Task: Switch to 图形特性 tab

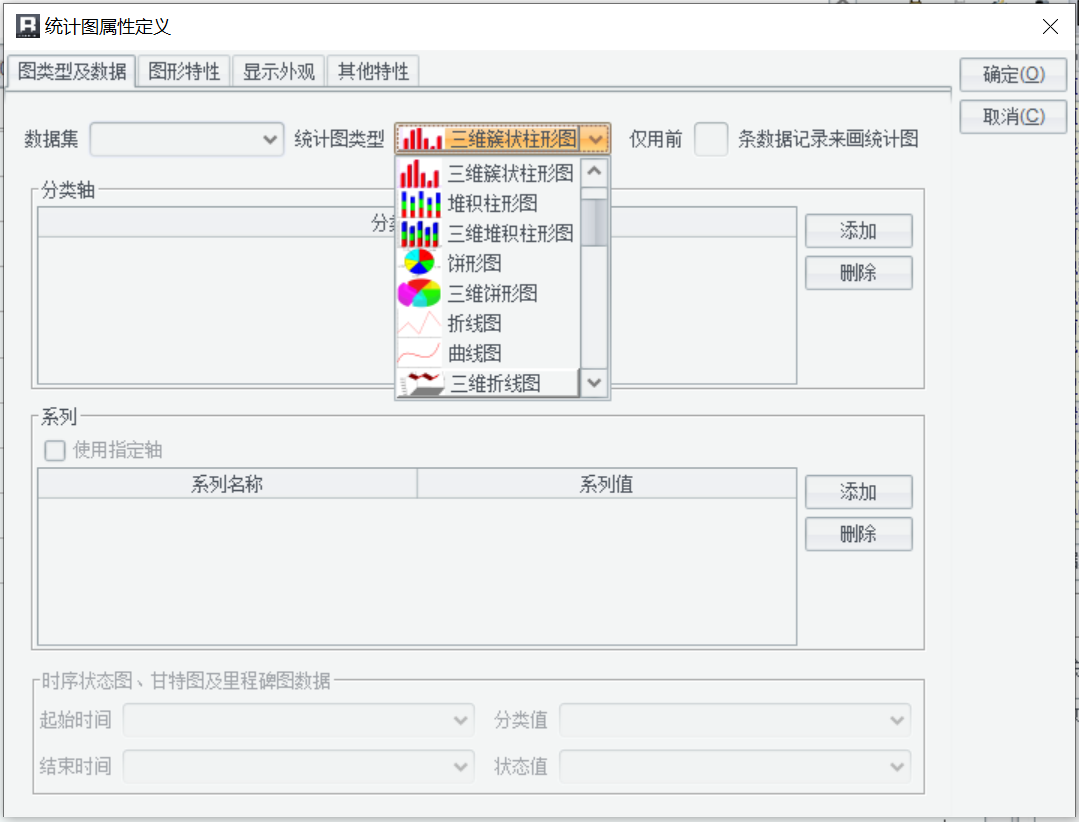Action: 184,71
